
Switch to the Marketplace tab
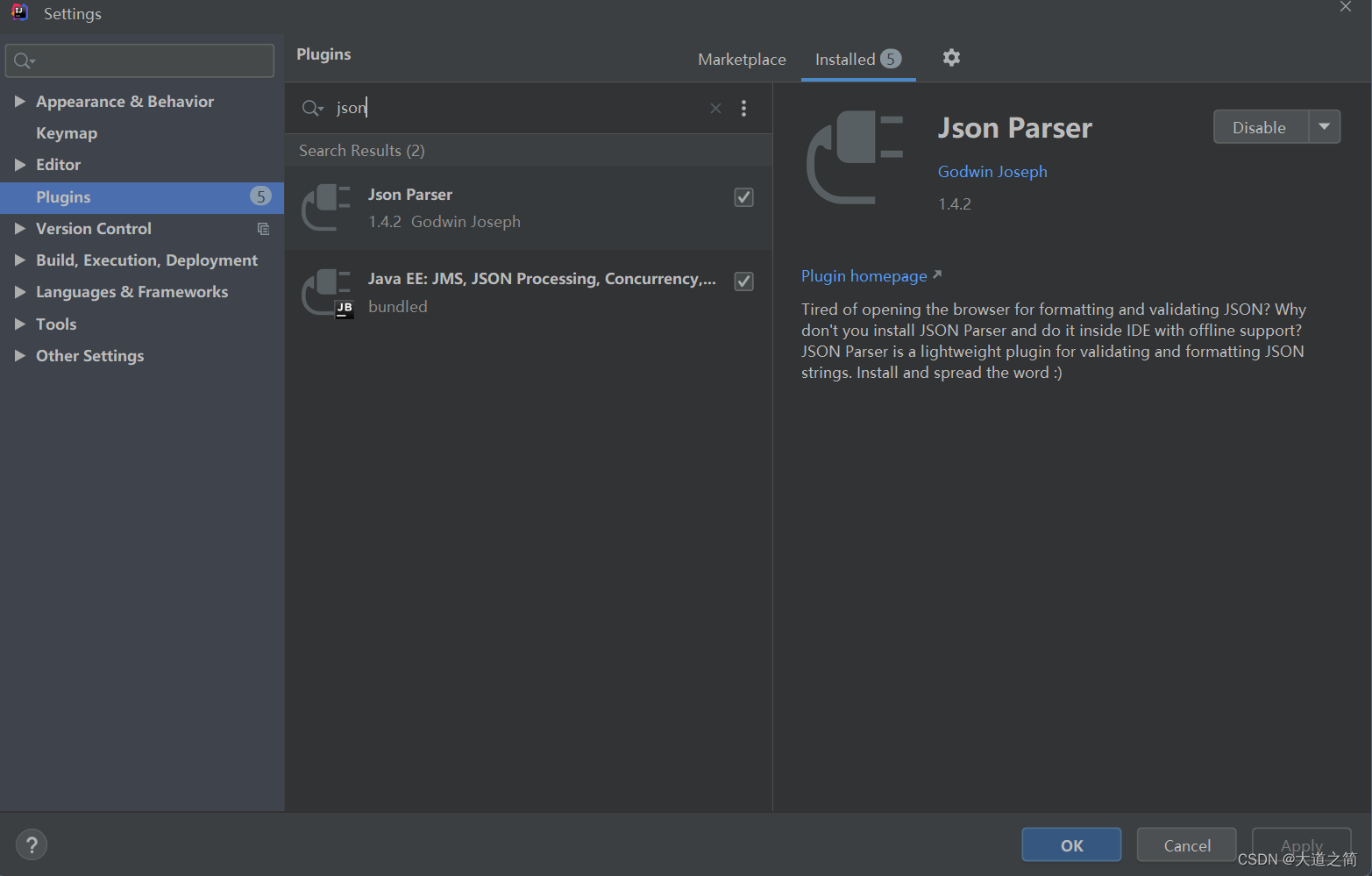742,60
